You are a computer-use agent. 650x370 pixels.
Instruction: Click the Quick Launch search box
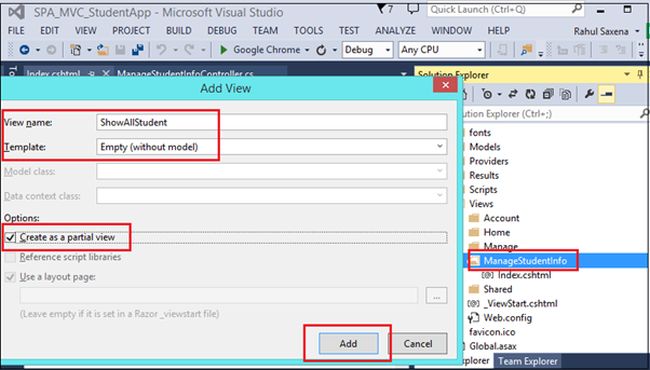coord(506,9)
